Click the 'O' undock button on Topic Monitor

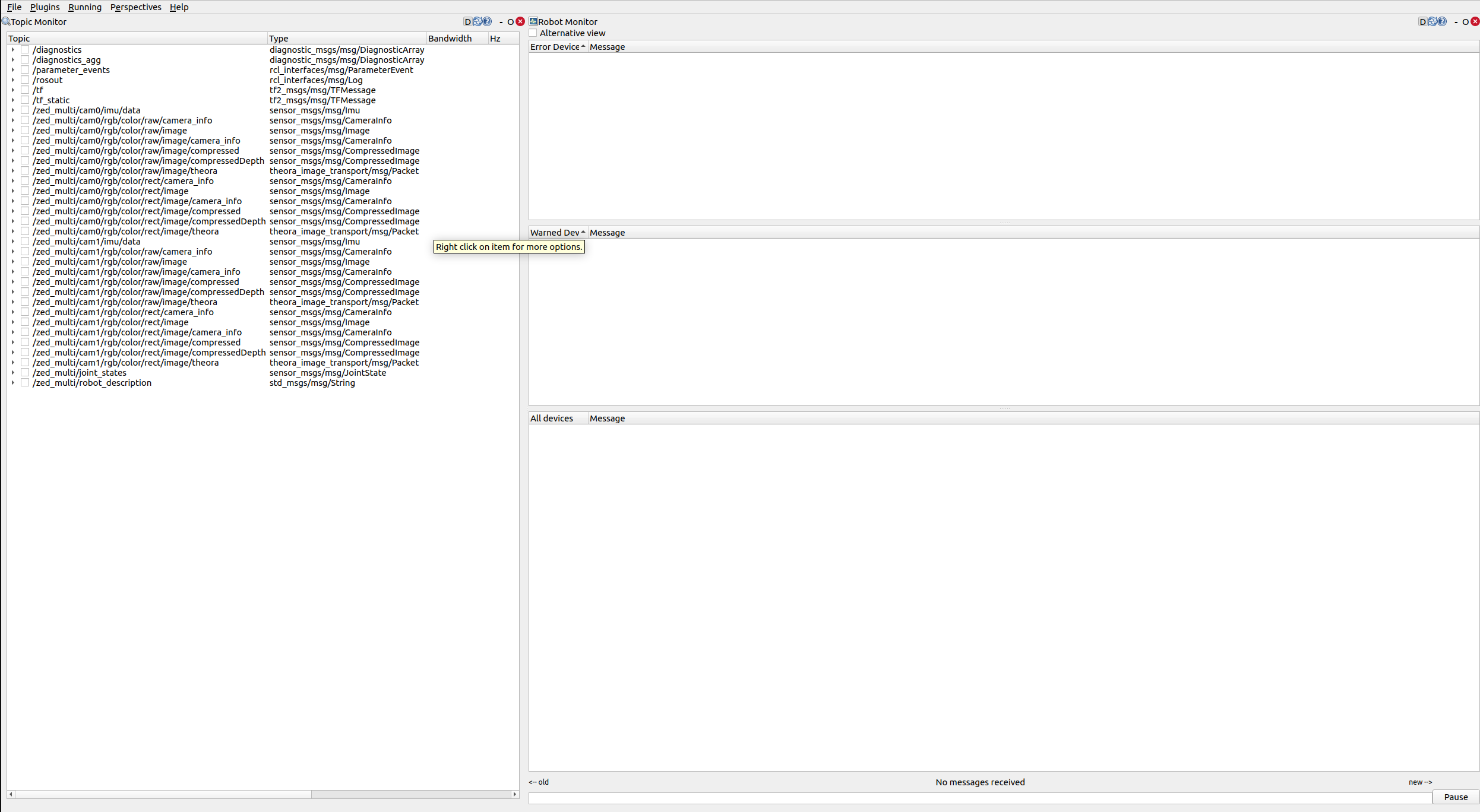(510, 22)
